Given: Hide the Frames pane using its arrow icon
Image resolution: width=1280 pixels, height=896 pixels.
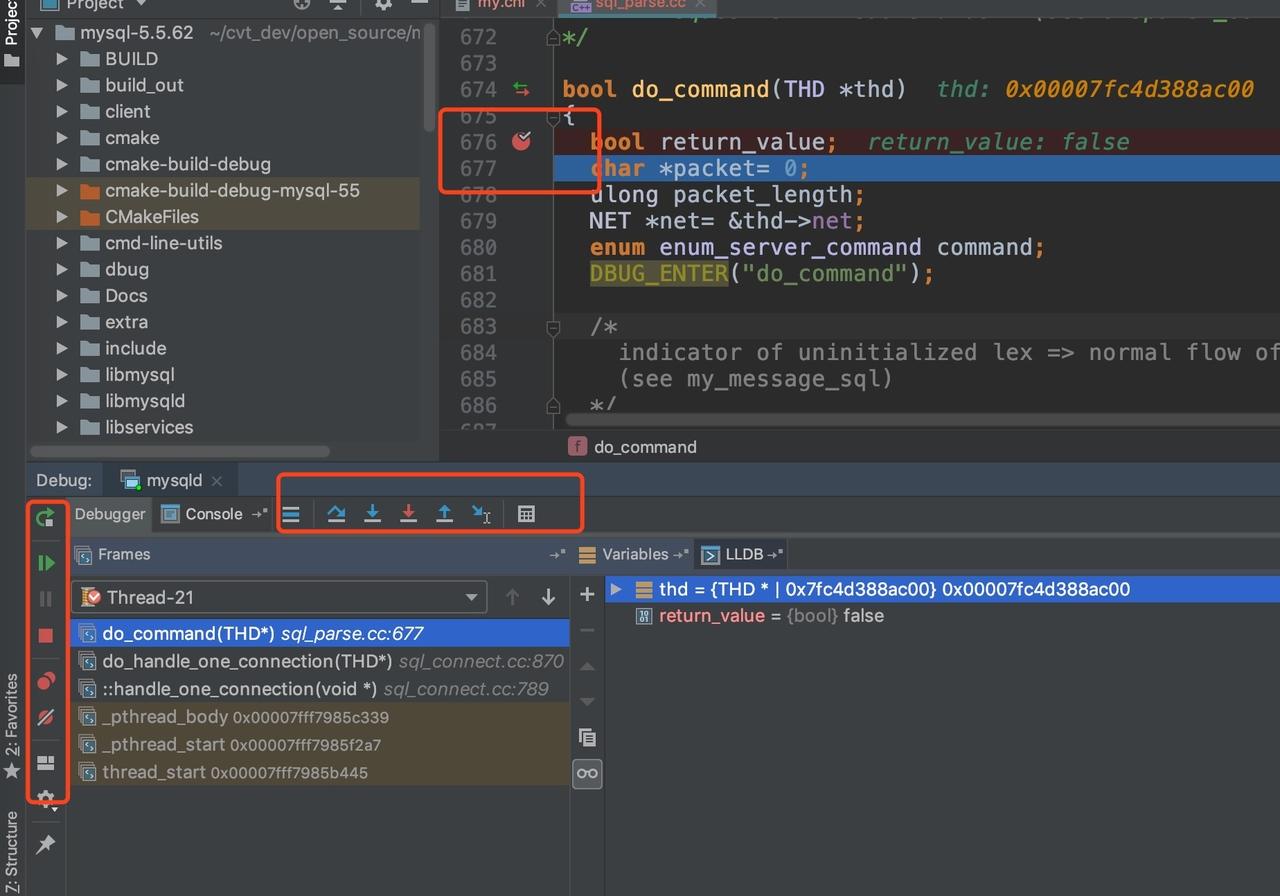Looking at the screenshot, I should [x=557, y=554].
